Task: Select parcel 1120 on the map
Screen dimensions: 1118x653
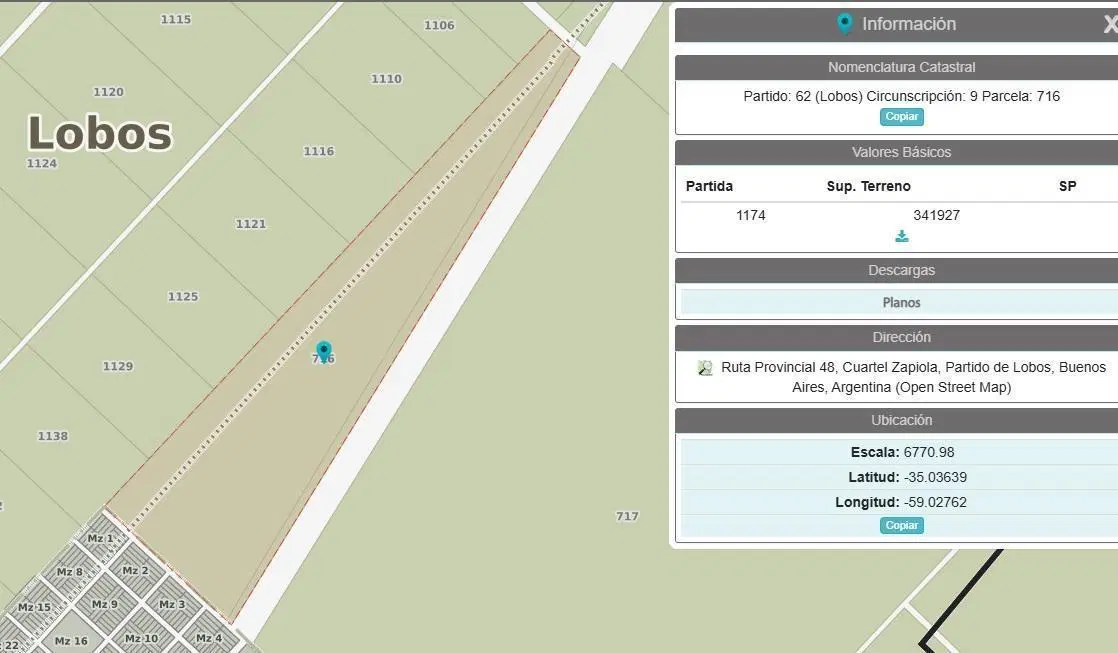Action: point(108,91)
